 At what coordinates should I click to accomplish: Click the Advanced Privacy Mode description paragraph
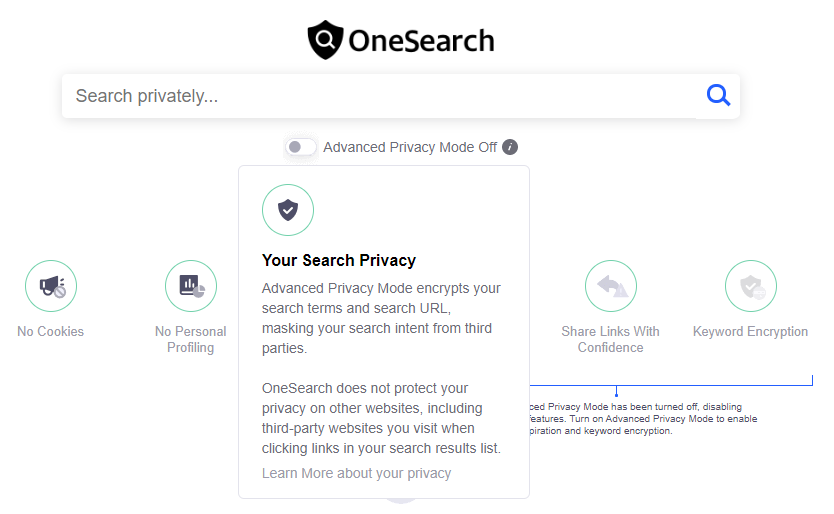[381, 318]
